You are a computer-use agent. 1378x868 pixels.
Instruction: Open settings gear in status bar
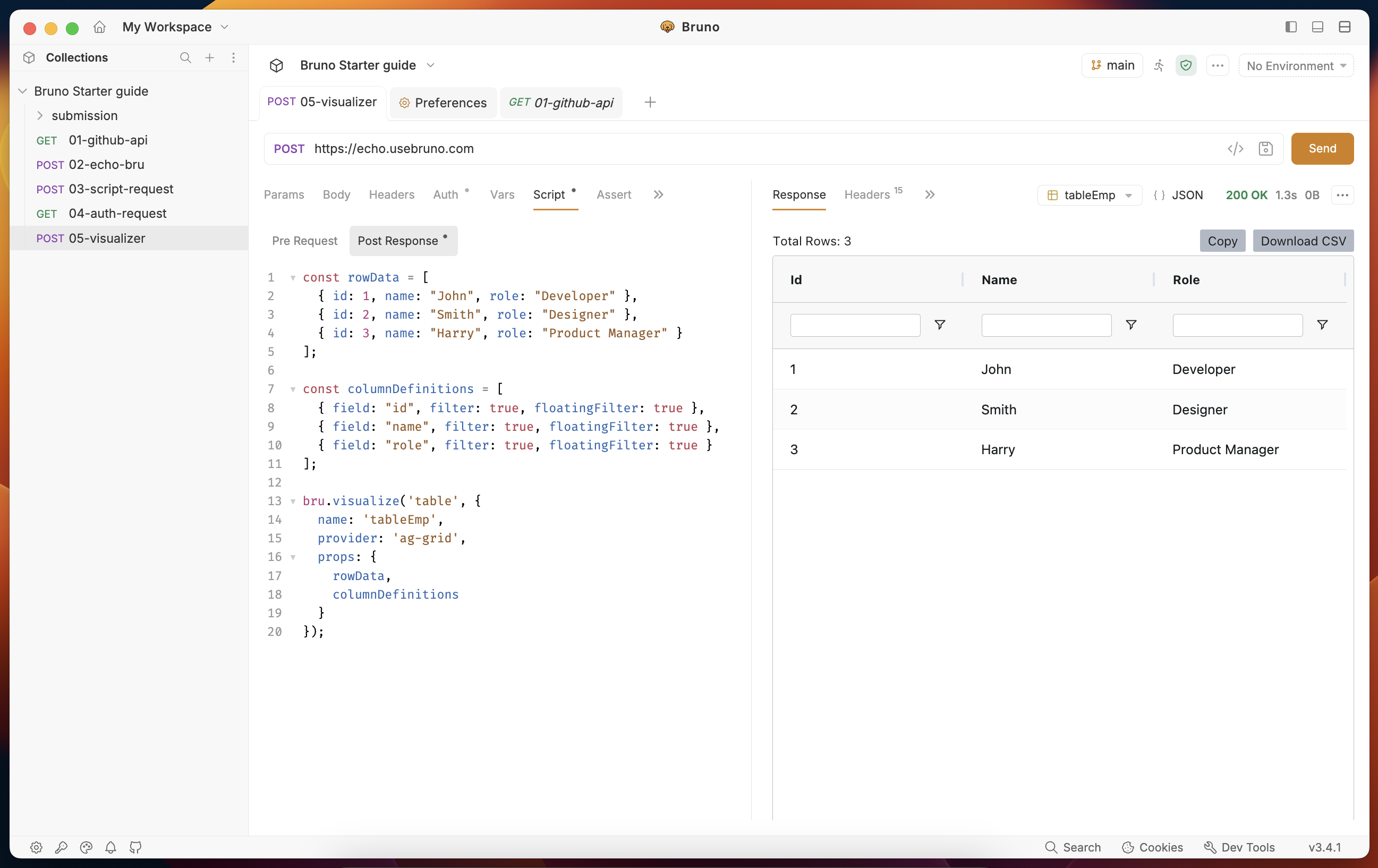36,847
